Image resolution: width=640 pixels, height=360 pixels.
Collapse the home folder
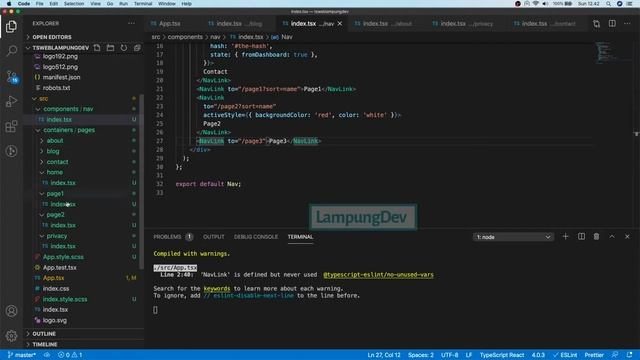(x=54, y=173)
